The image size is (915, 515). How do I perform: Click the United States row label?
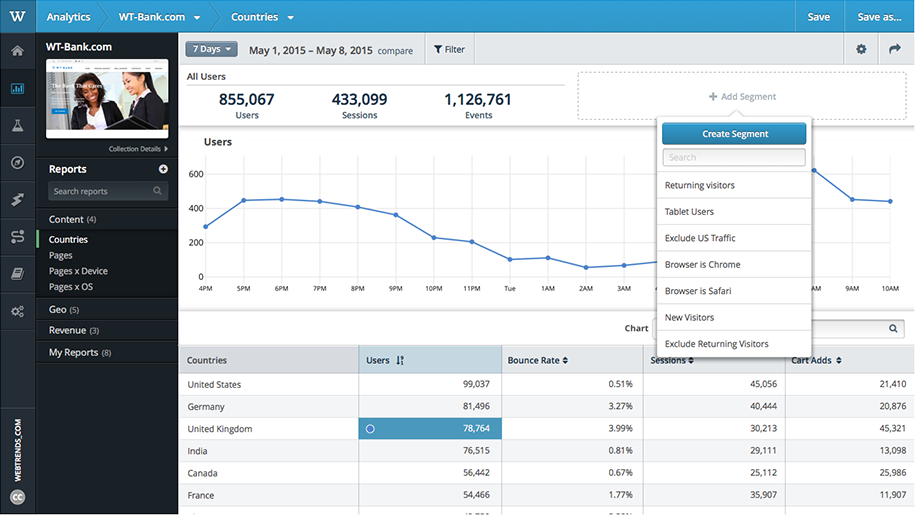tap(214, 384)
